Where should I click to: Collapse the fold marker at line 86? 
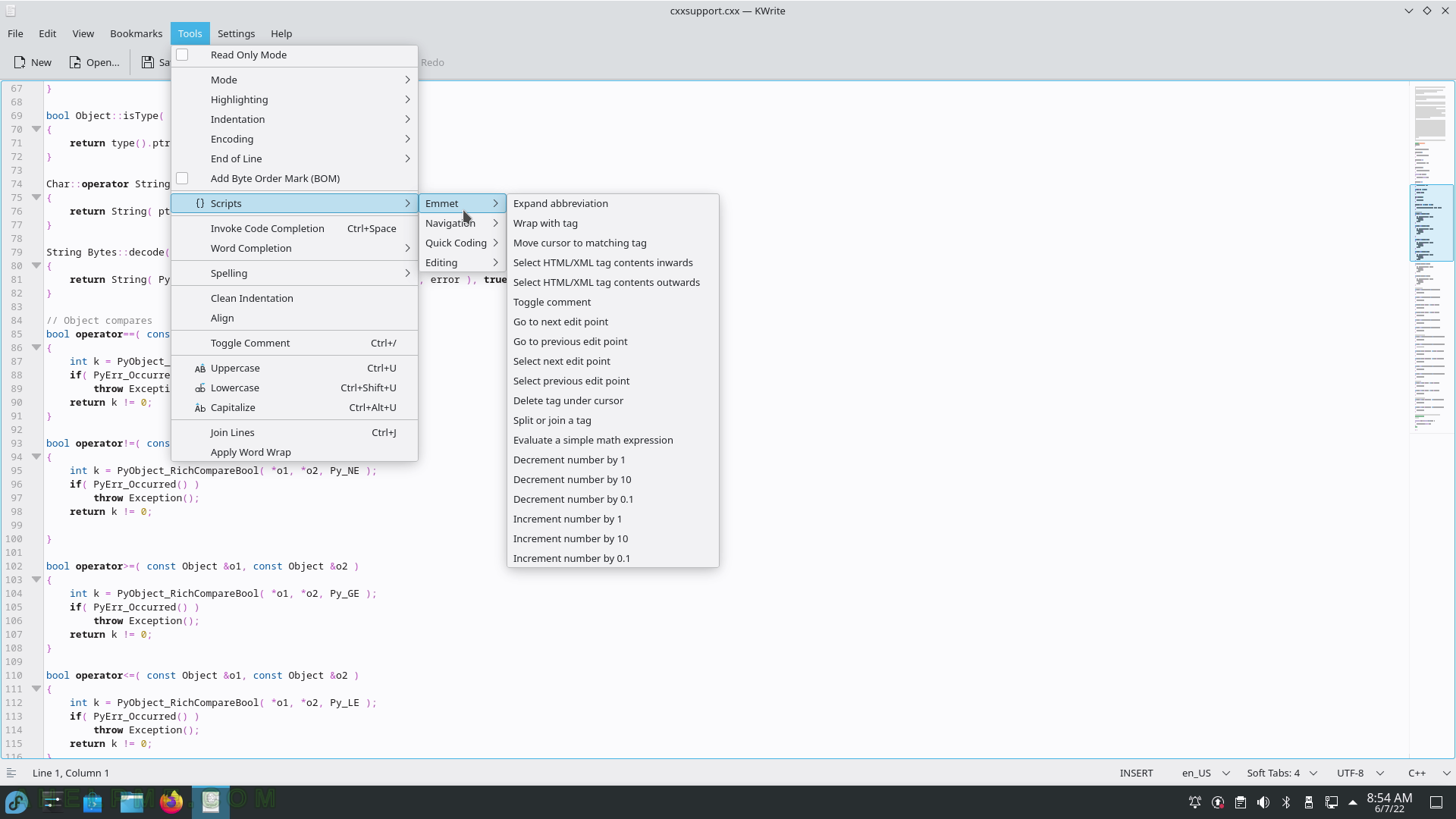point(36,347)
